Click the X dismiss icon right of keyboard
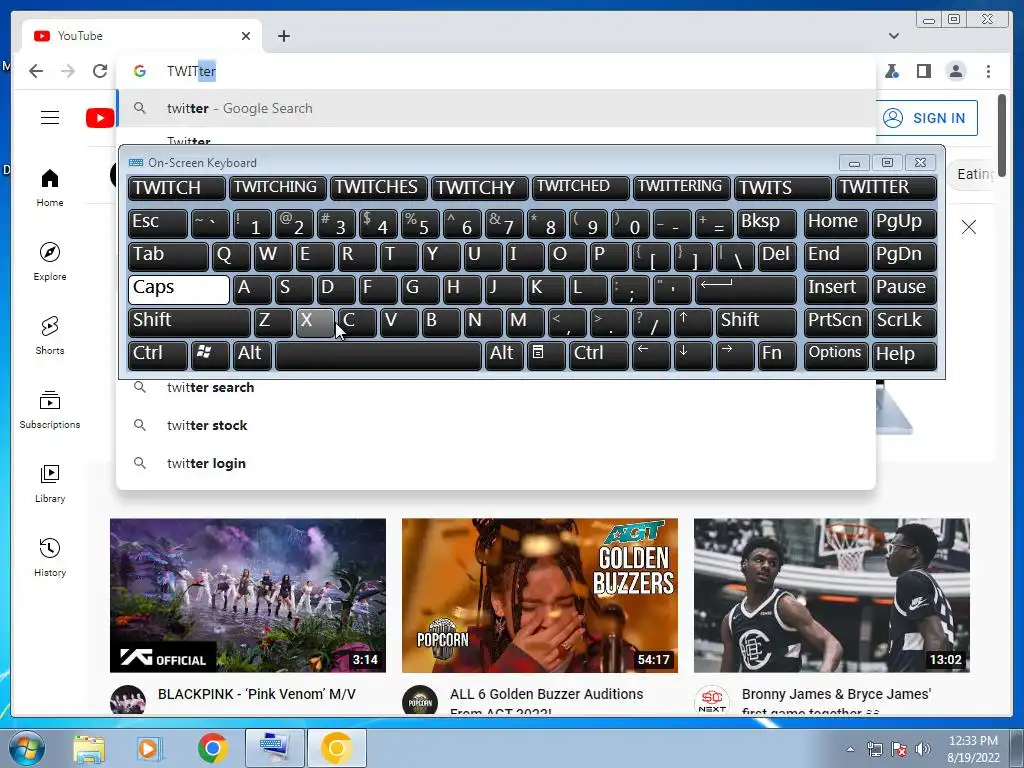The height and width of the screenshot is (768, 1024). point(969,227)
